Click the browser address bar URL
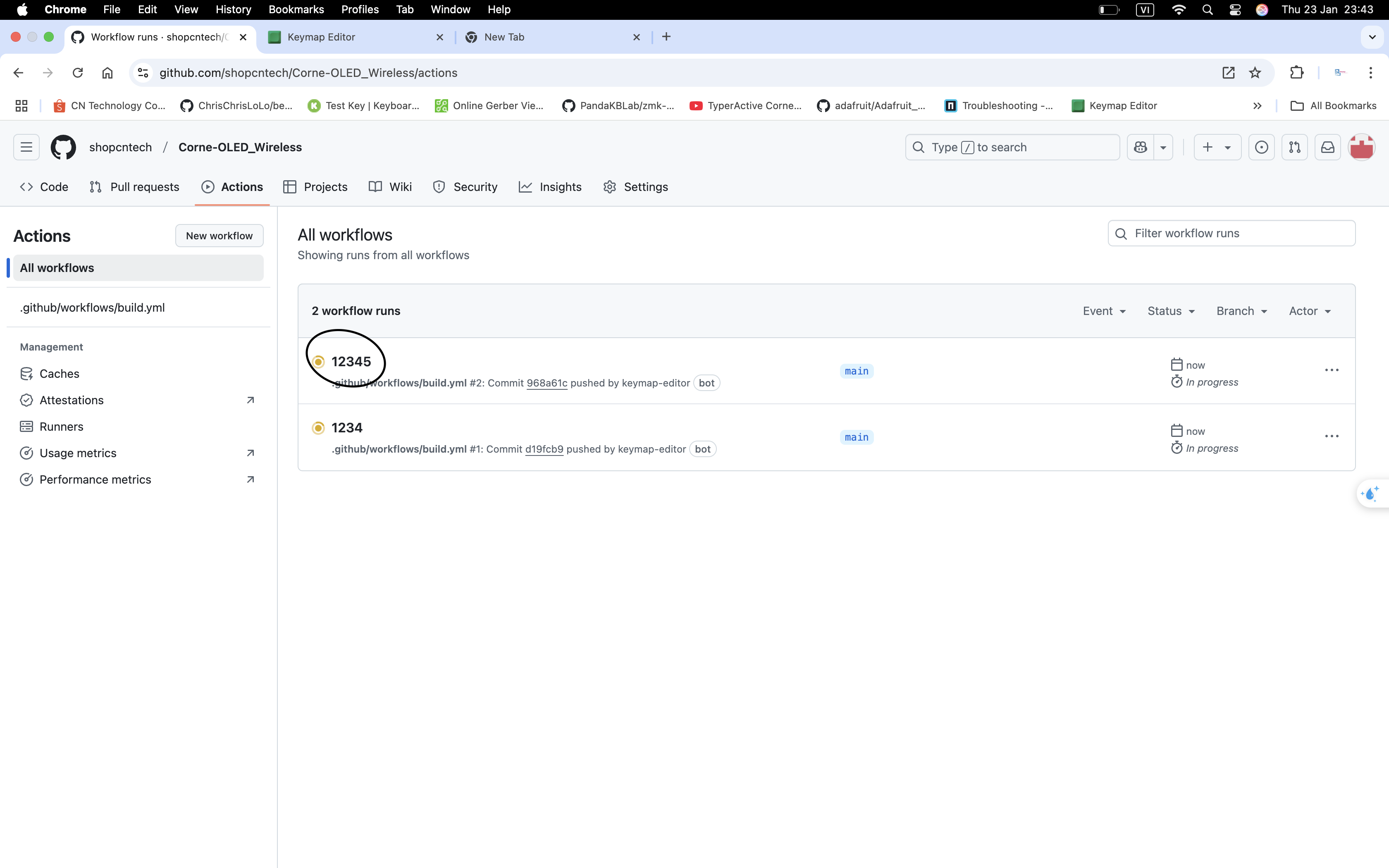Viewport: 1389px width, 868px height. point(308,73)
